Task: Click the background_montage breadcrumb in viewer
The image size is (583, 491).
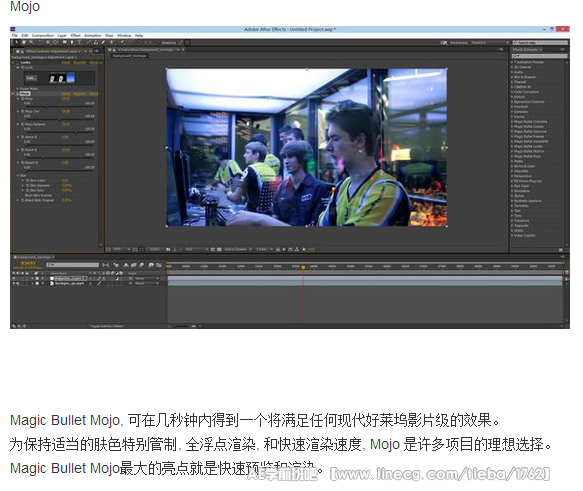Action: coord(129,56)
